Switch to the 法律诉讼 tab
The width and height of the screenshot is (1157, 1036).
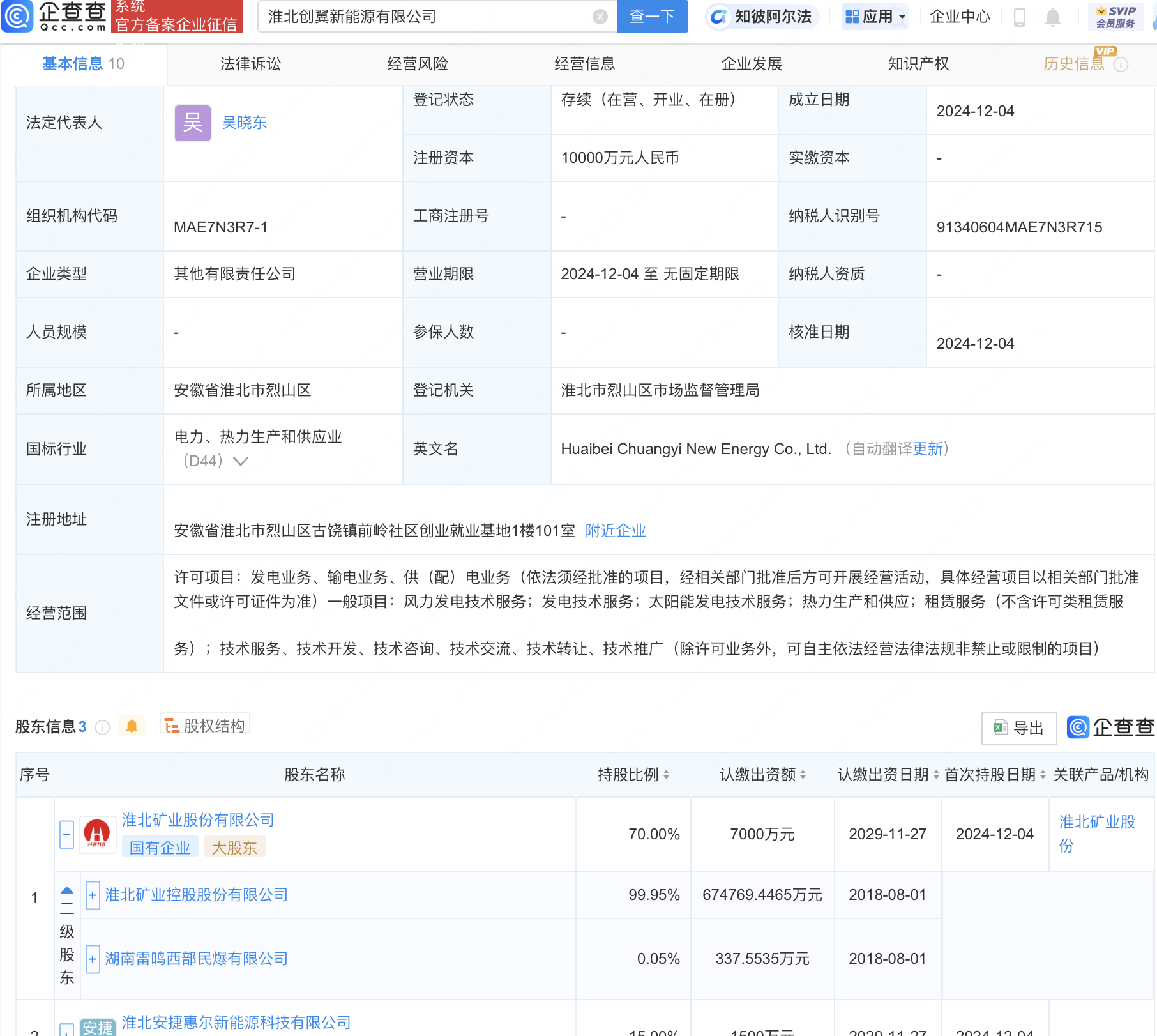[x=250, y=64]
